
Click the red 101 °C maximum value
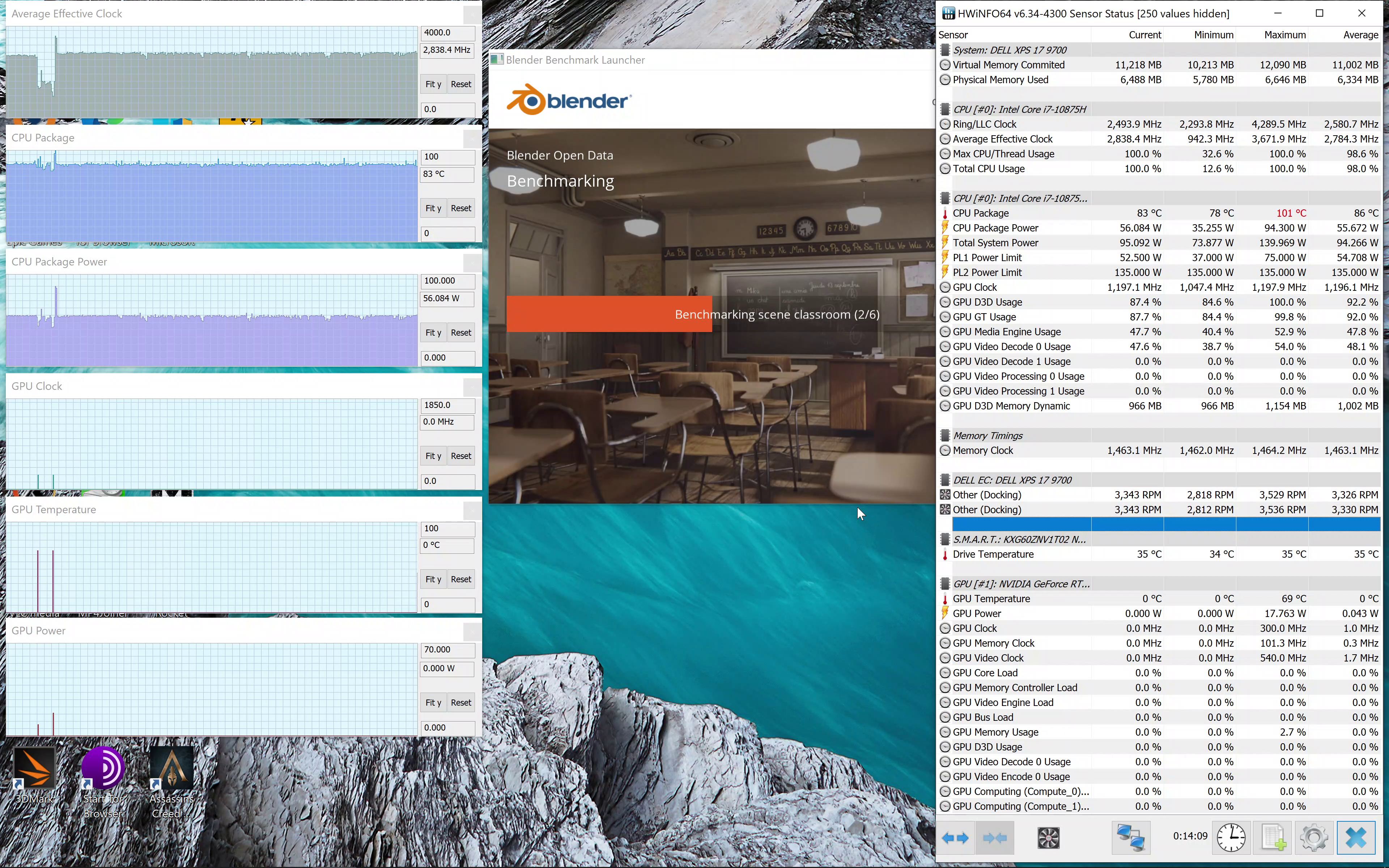pyautogui.click(x=1291, y=213)
